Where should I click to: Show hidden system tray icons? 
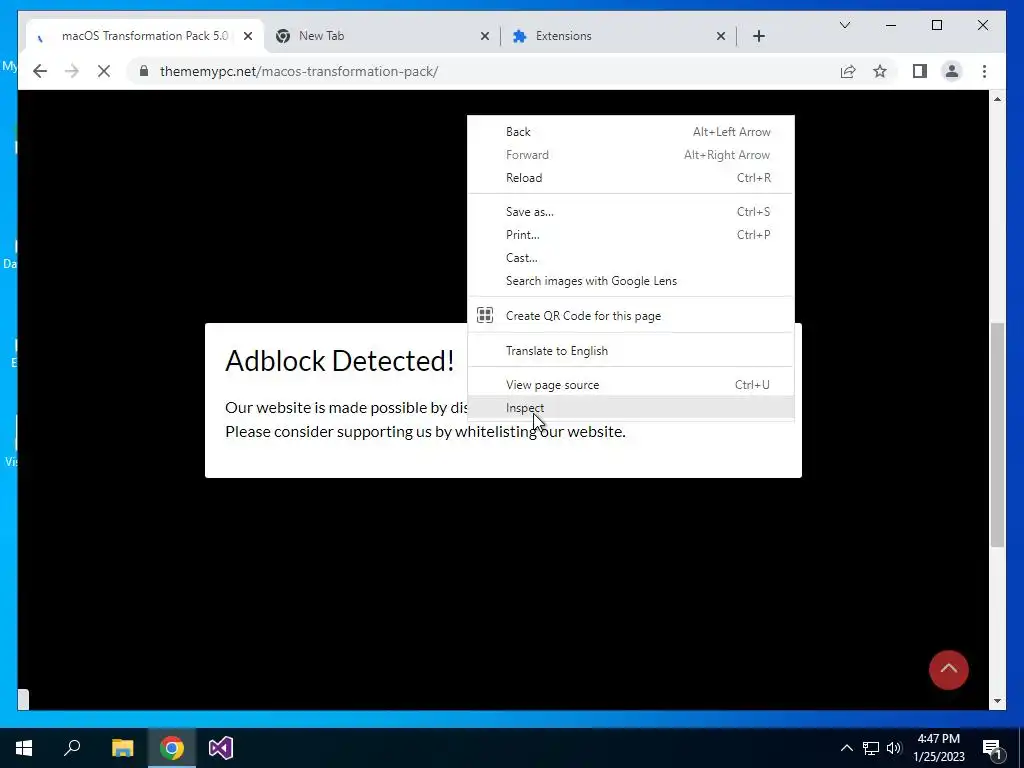[x=846, y=748]
